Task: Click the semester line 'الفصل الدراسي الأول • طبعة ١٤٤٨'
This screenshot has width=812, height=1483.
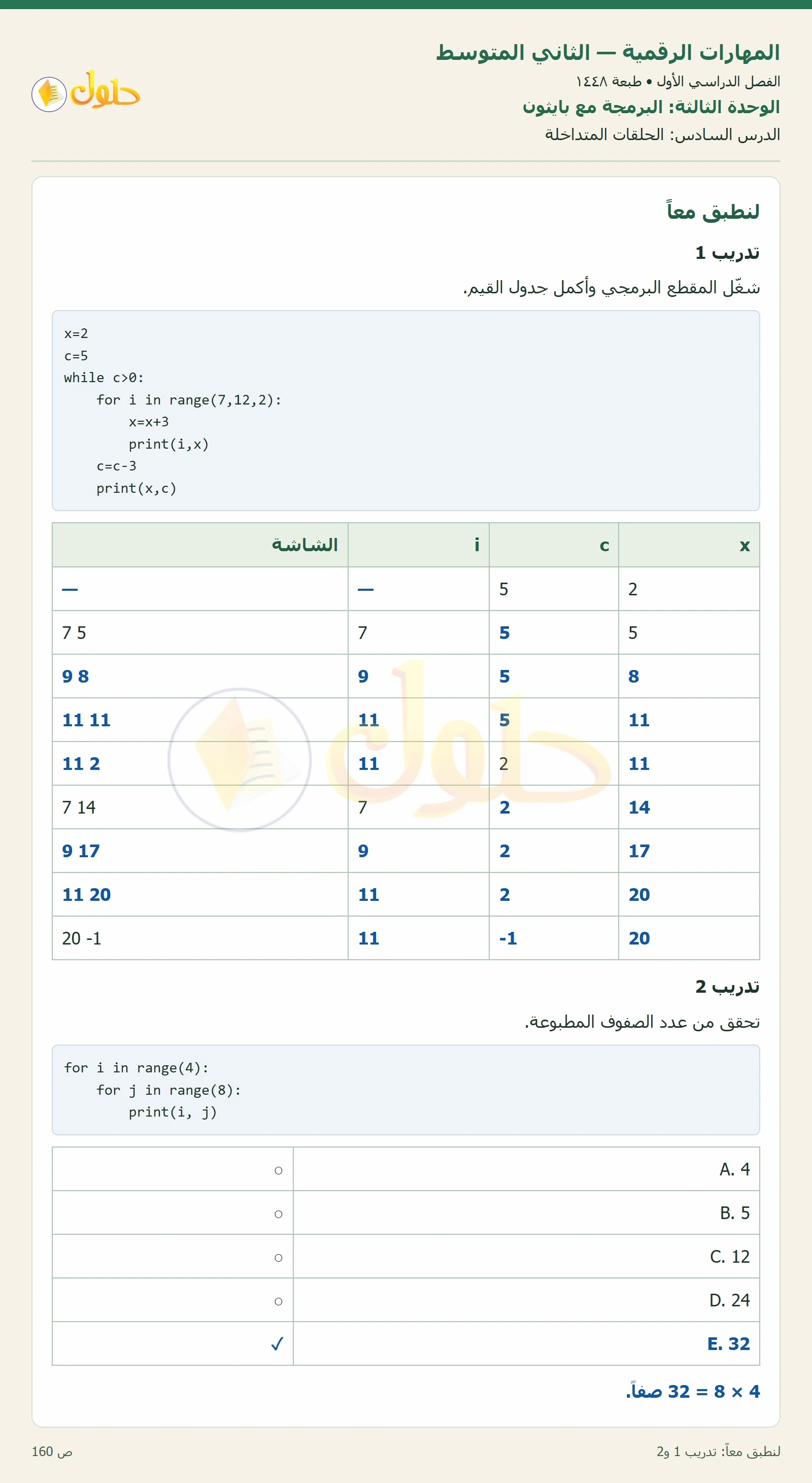Action: click(x=678, y=81)
